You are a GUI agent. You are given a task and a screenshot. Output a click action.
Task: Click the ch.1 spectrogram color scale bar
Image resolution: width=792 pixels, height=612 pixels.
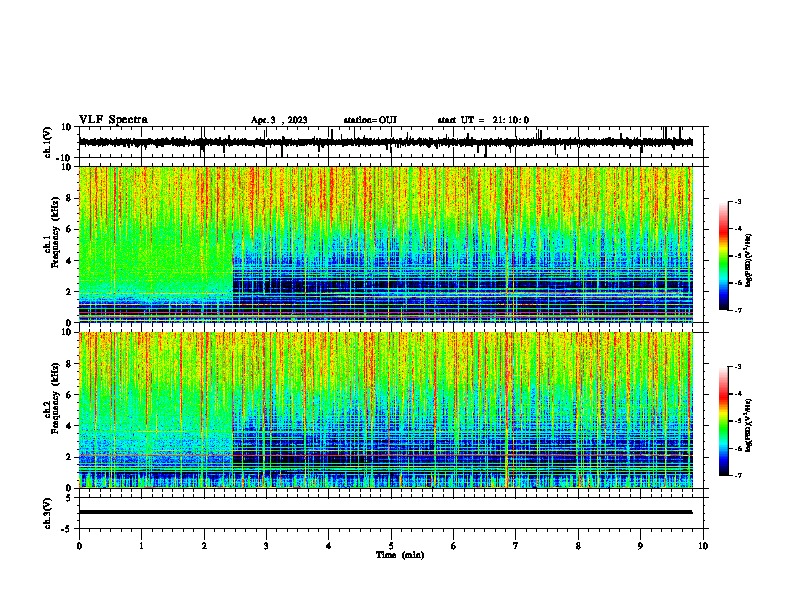tap(724, 256)
